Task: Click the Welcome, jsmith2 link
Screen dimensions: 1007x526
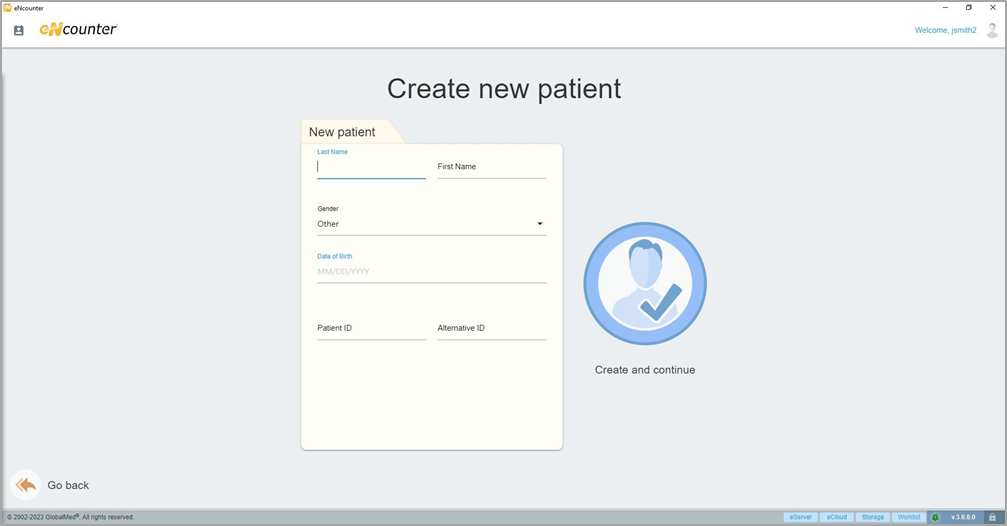Action: [x=945, y=30]
